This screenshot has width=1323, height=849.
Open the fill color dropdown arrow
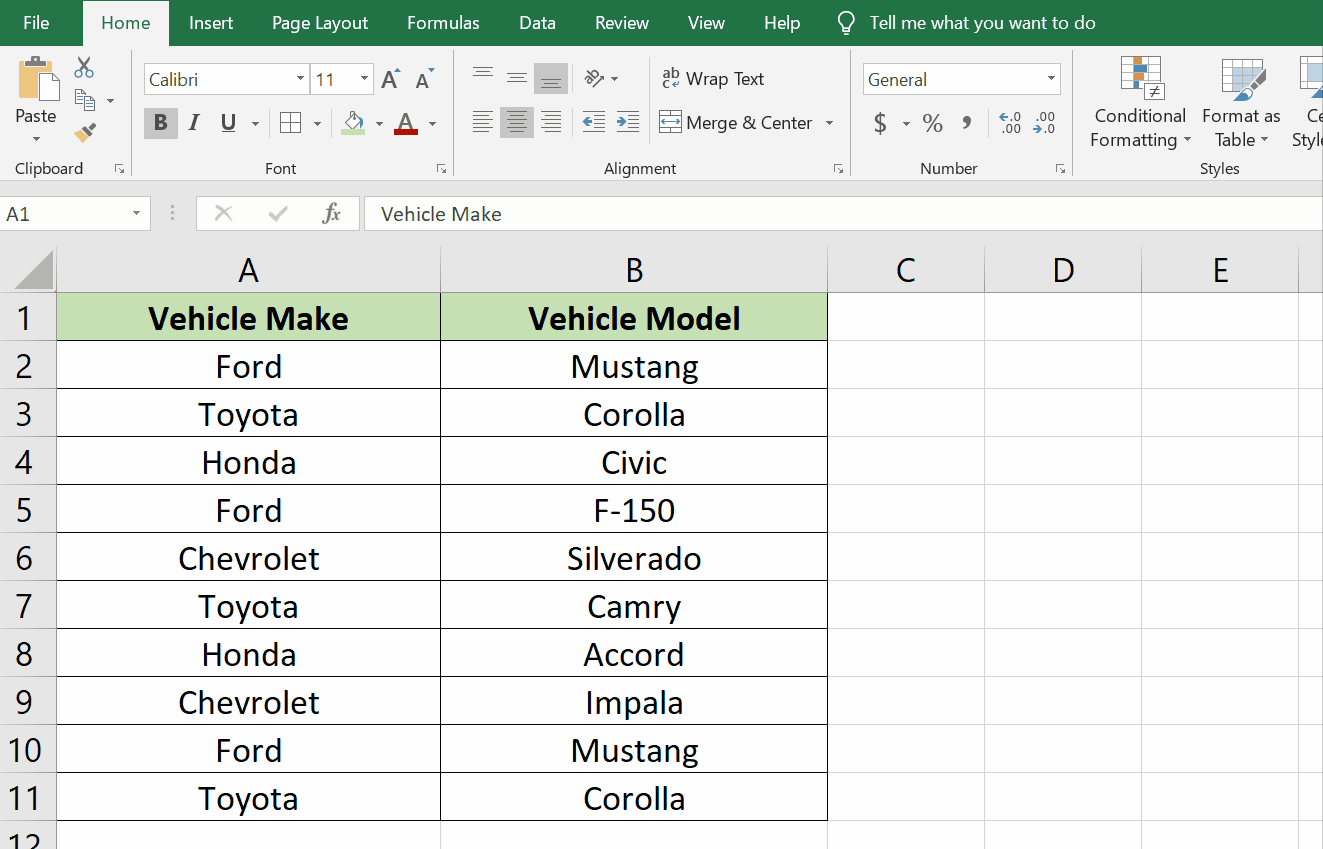[379, 124]
